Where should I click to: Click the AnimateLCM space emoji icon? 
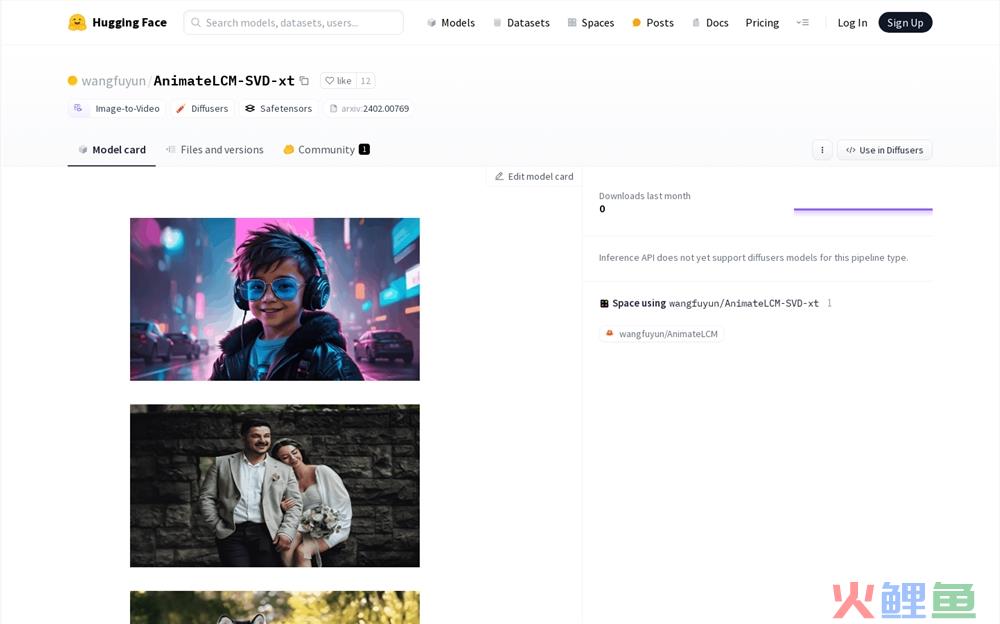(609, 333)
